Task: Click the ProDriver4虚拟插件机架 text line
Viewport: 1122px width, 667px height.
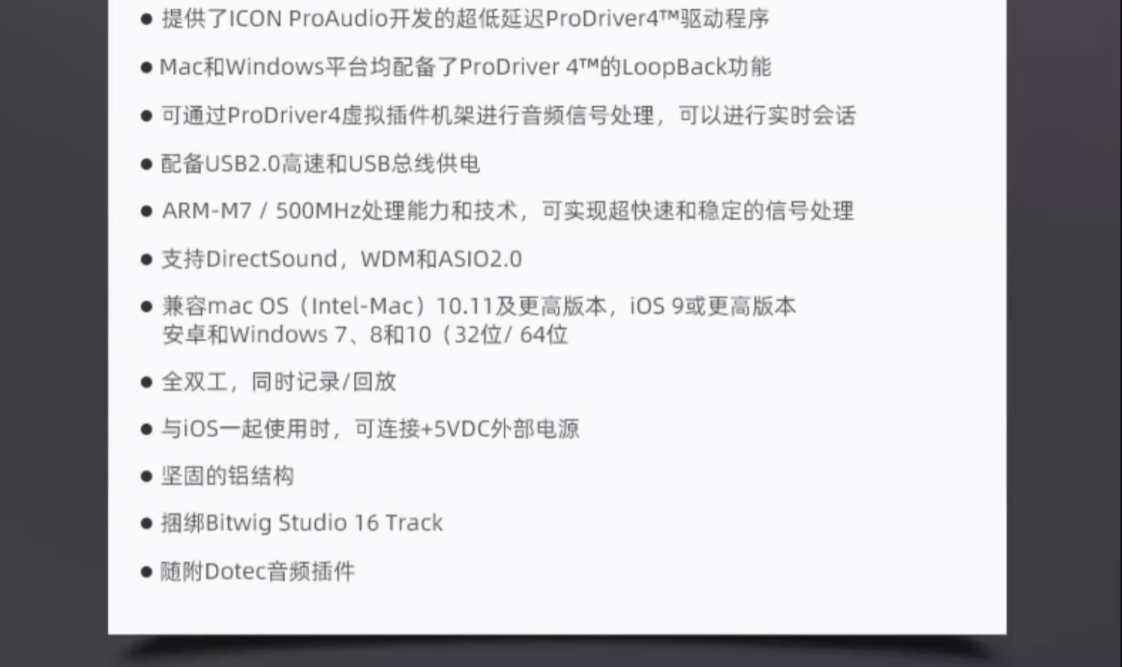Action: pos(508,115)
